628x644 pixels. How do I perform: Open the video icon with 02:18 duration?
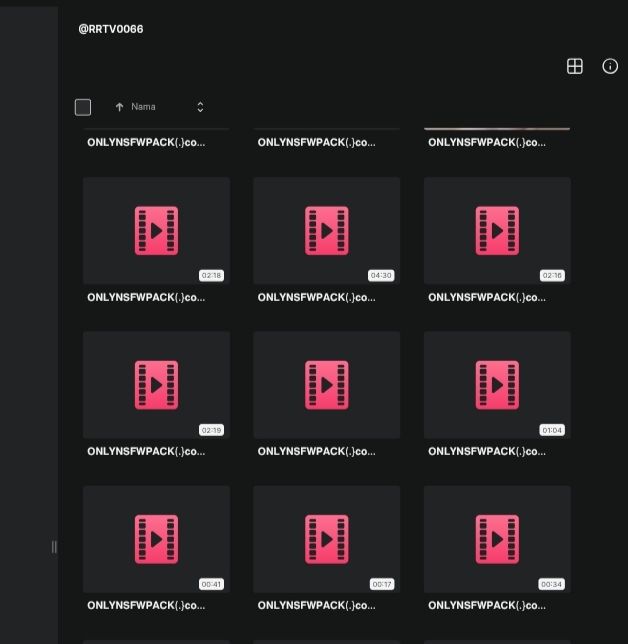pyautogui.click(x=156, y=231)
